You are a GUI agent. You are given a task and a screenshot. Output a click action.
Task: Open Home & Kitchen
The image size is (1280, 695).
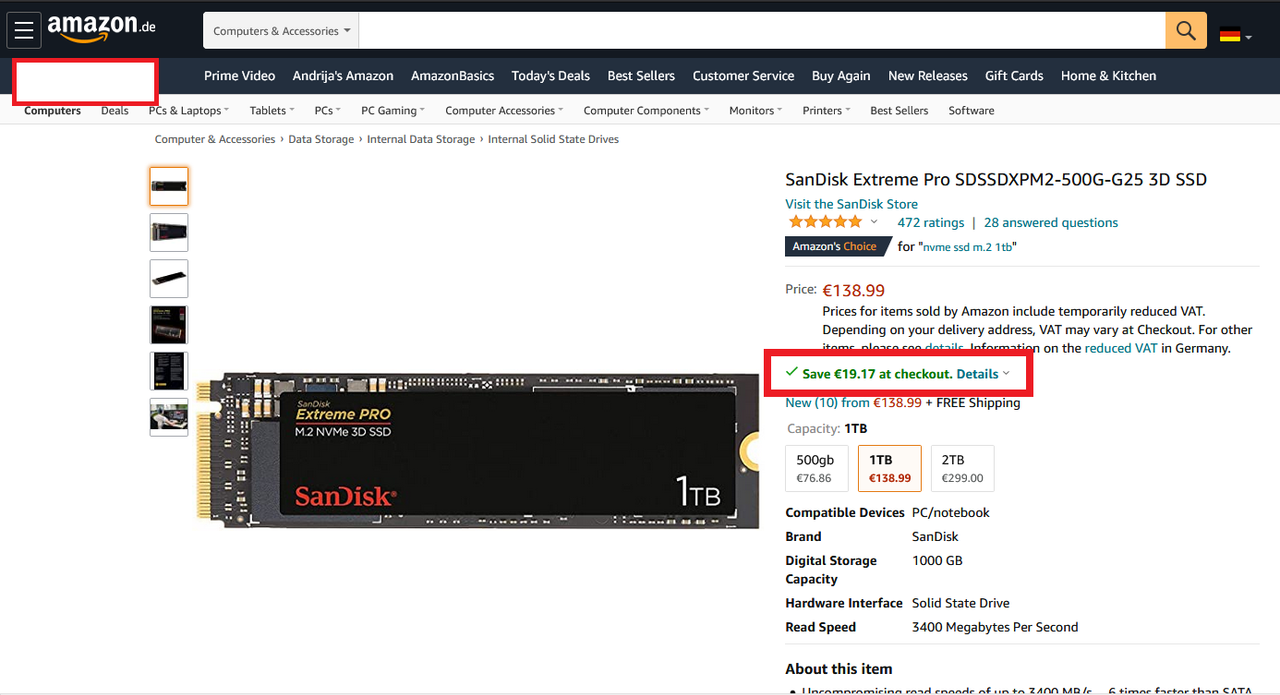click(x=1108, y=76)
